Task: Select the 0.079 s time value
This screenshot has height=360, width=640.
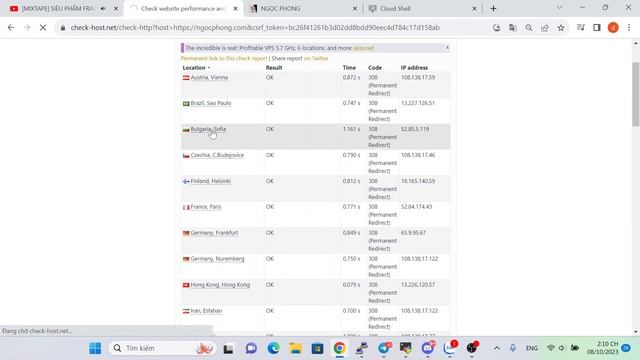Action: coord(351,285)
